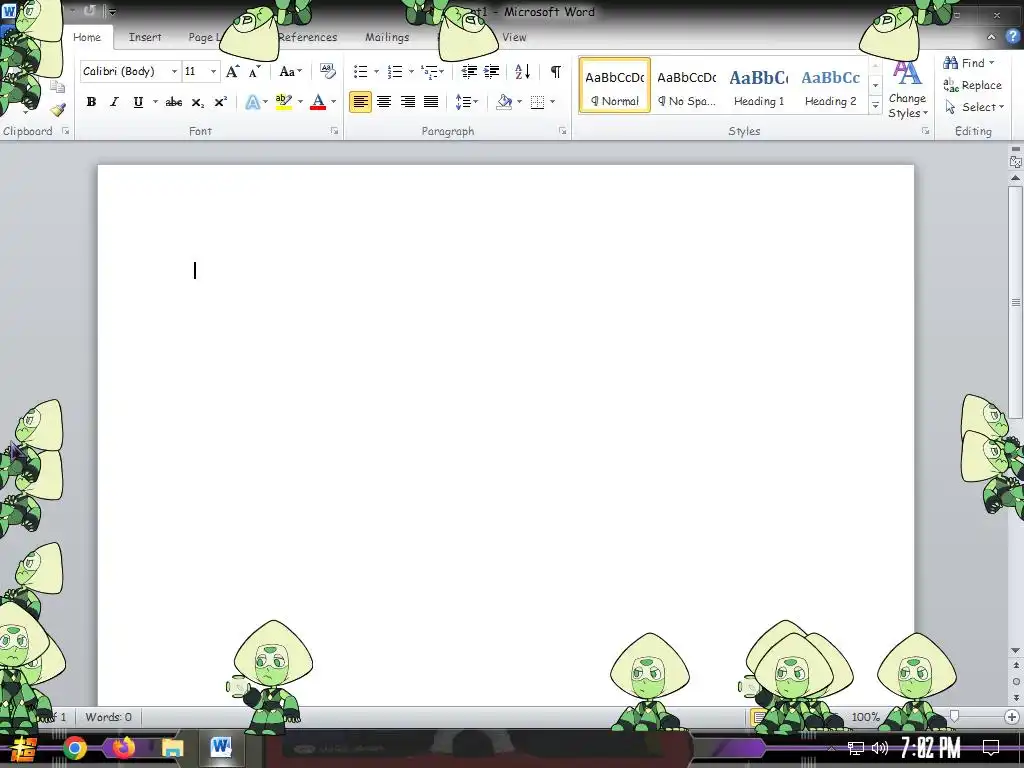Click the Words: 0 status indicator

click(x=108, y=717)
